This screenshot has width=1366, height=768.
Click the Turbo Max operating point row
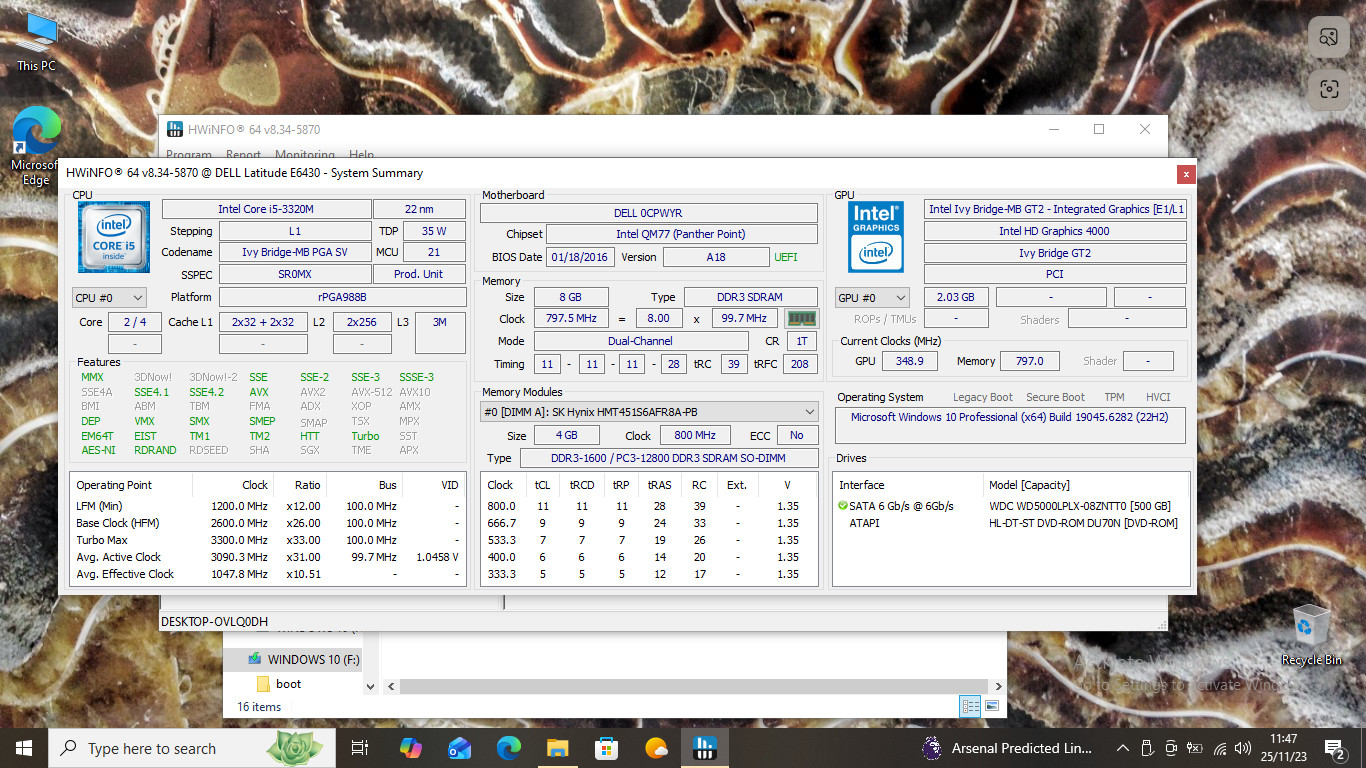(267, 540)
